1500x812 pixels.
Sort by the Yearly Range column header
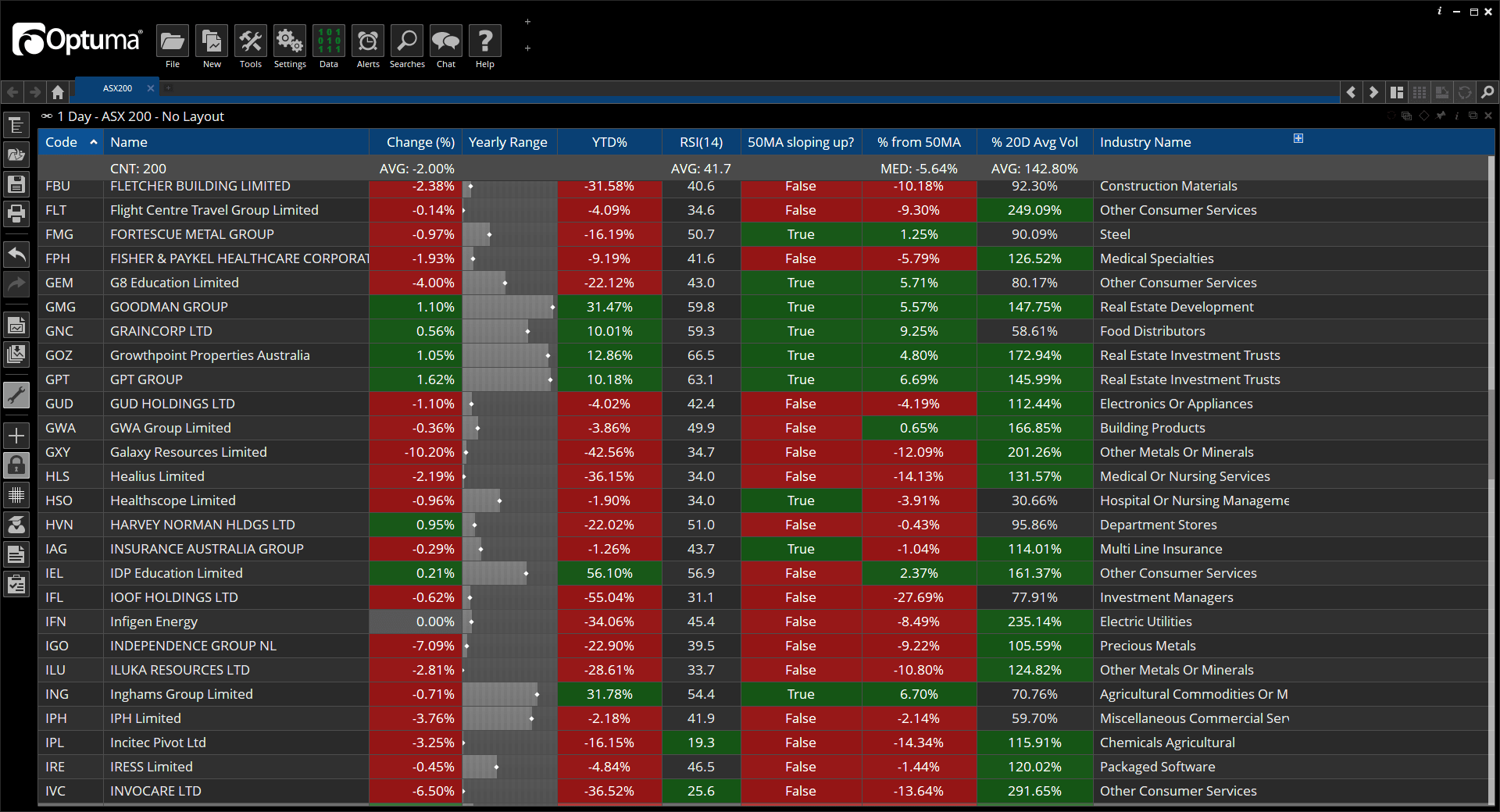click(x=509, y=142)
